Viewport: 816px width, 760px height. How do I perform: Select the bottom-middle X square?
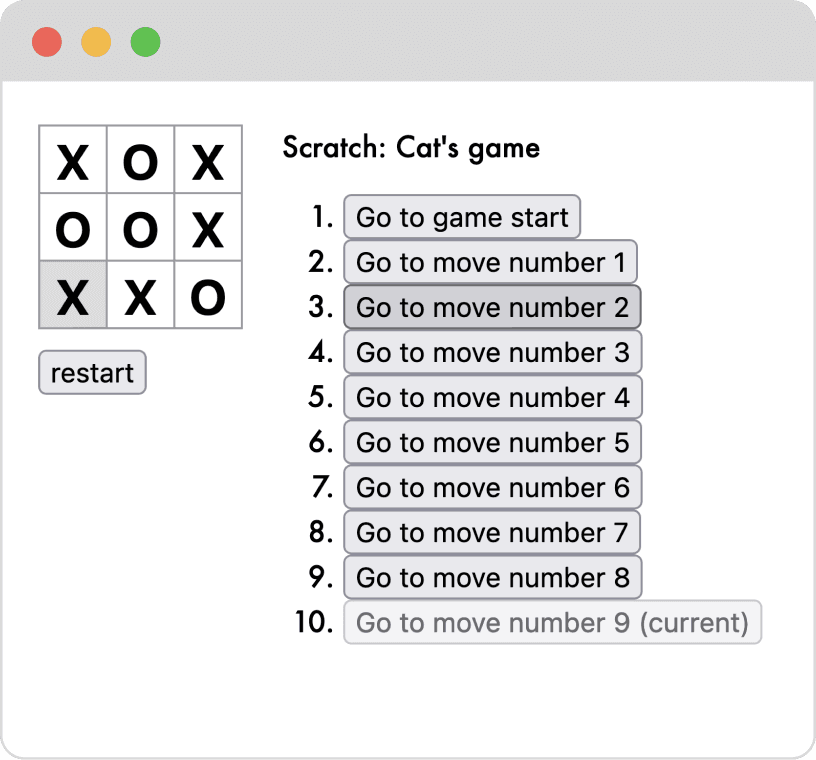click(x=141, y=296)
